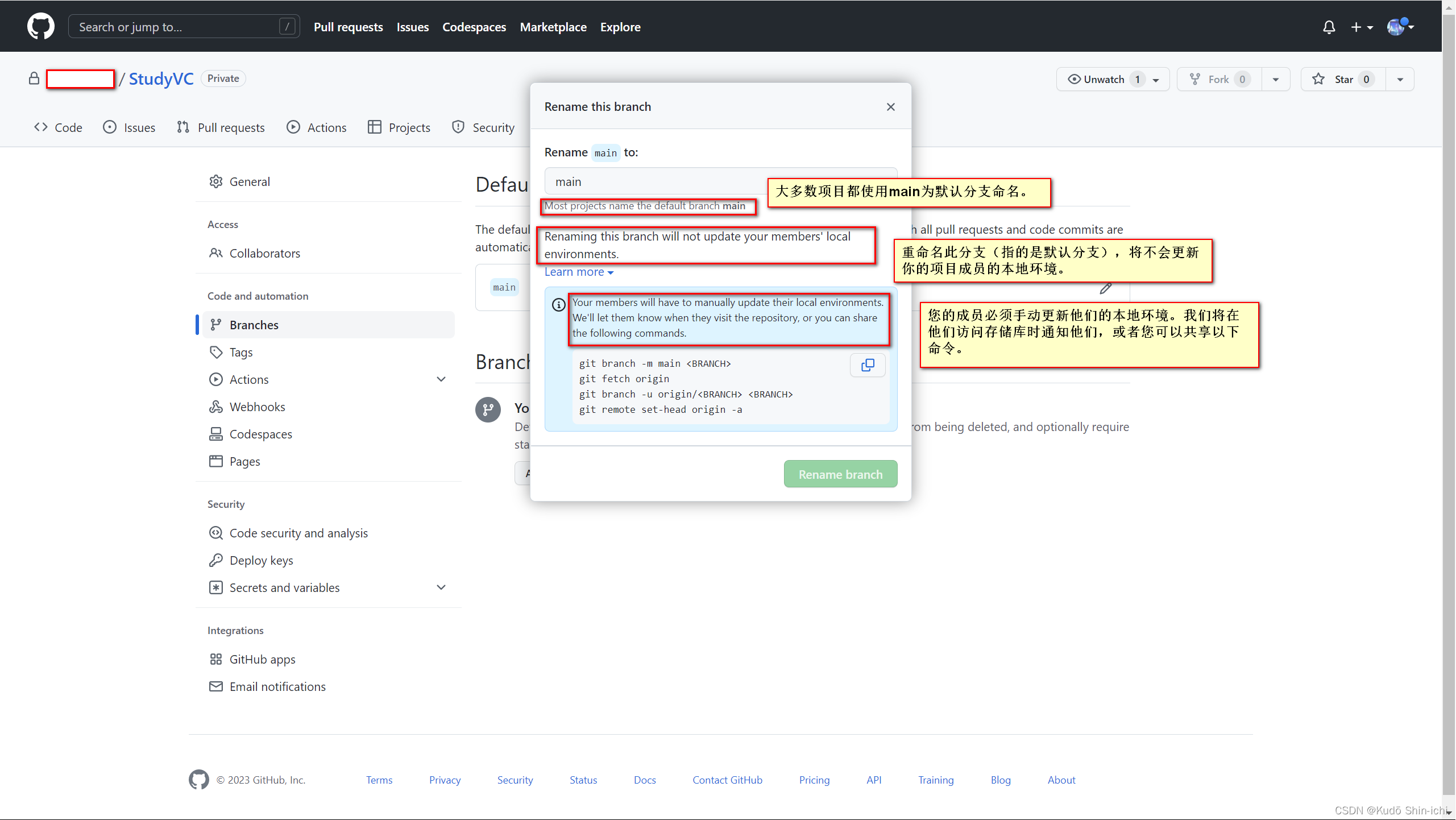Open the Training footer link

pyautogui.click(x=936, y=780)
